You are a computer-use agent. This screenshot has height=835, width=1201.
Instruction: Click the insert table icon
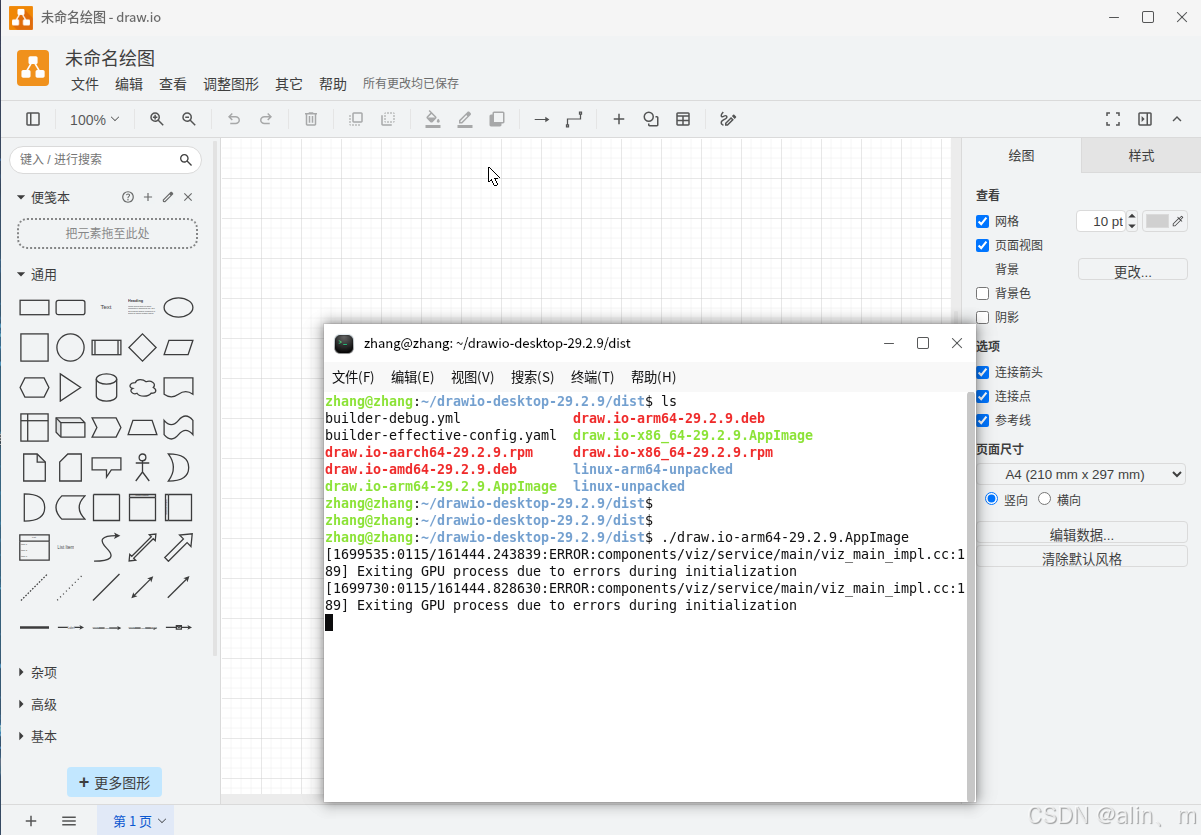683,119
